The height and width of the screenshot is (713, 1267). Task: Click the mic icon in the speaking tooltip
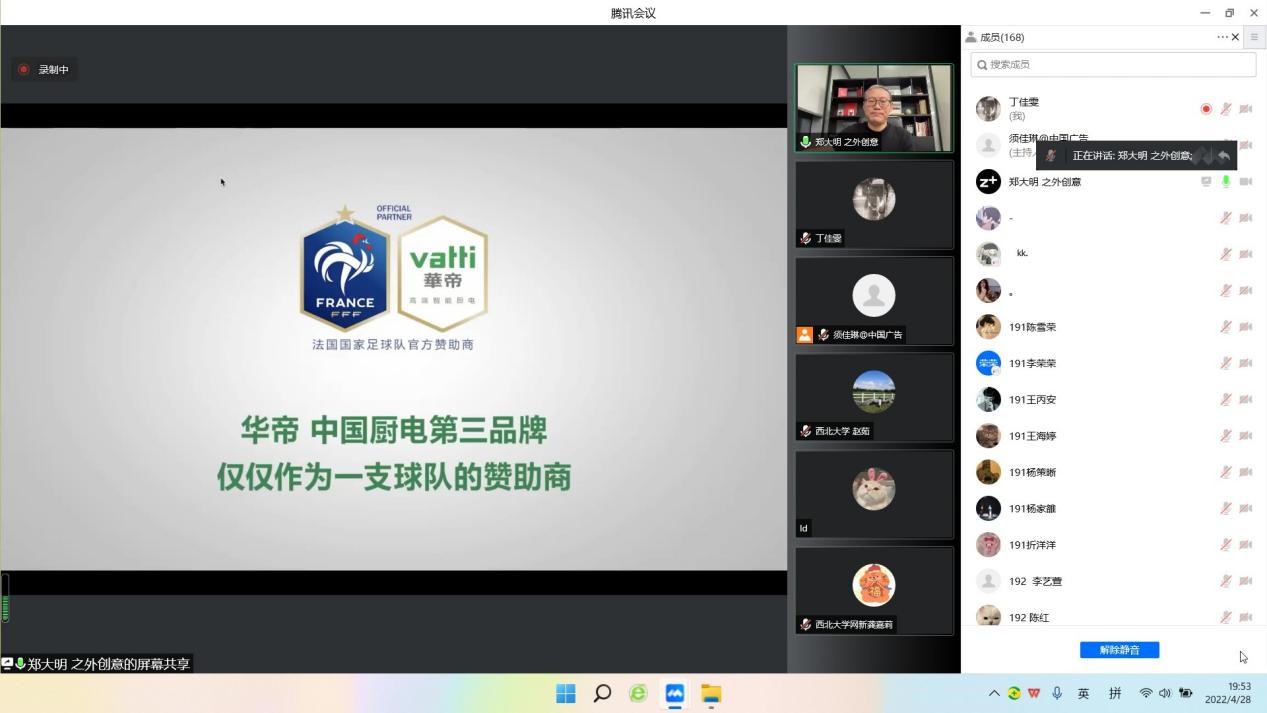[1051, 156]
